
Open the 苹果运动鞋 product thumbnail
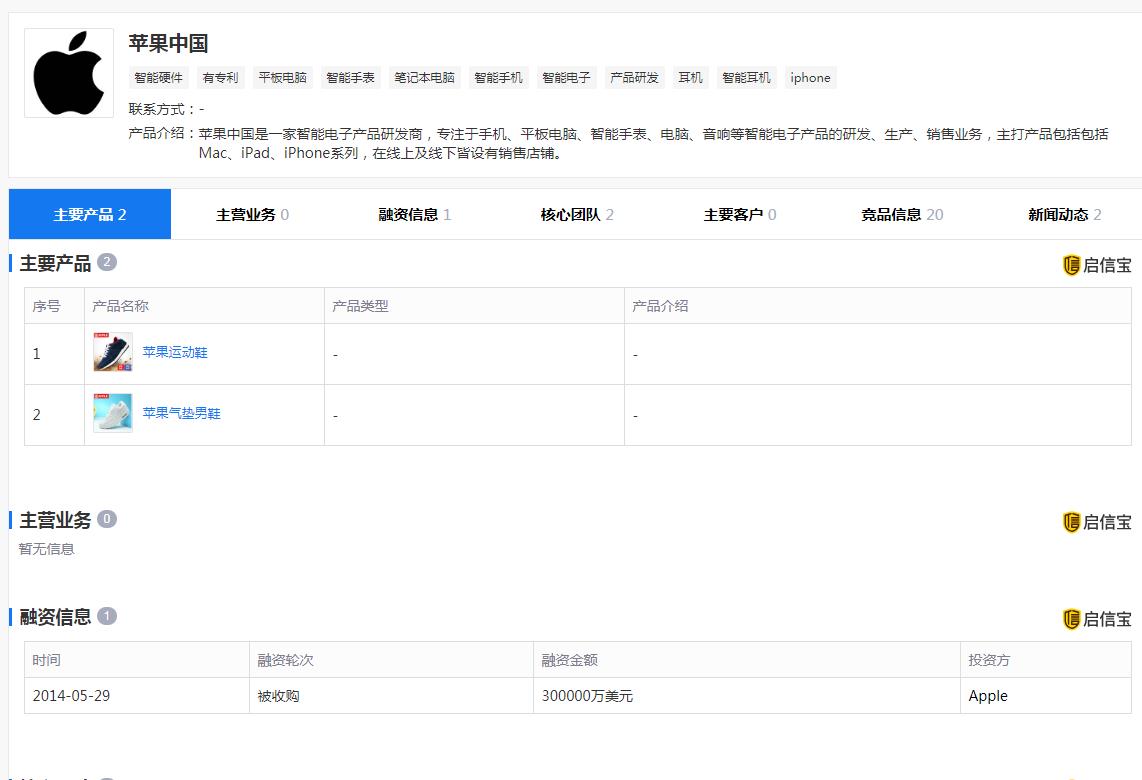pyautogui.click(x=113, y=352)
